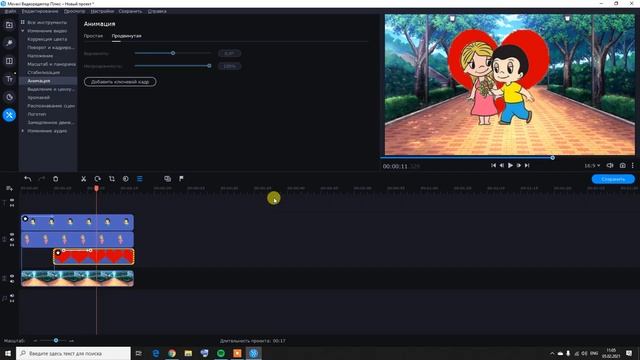The width and height of the screenshot is (640, 360).
Task: Open the stickers panel with the clock-shaped icon
Action: [9, 97]
